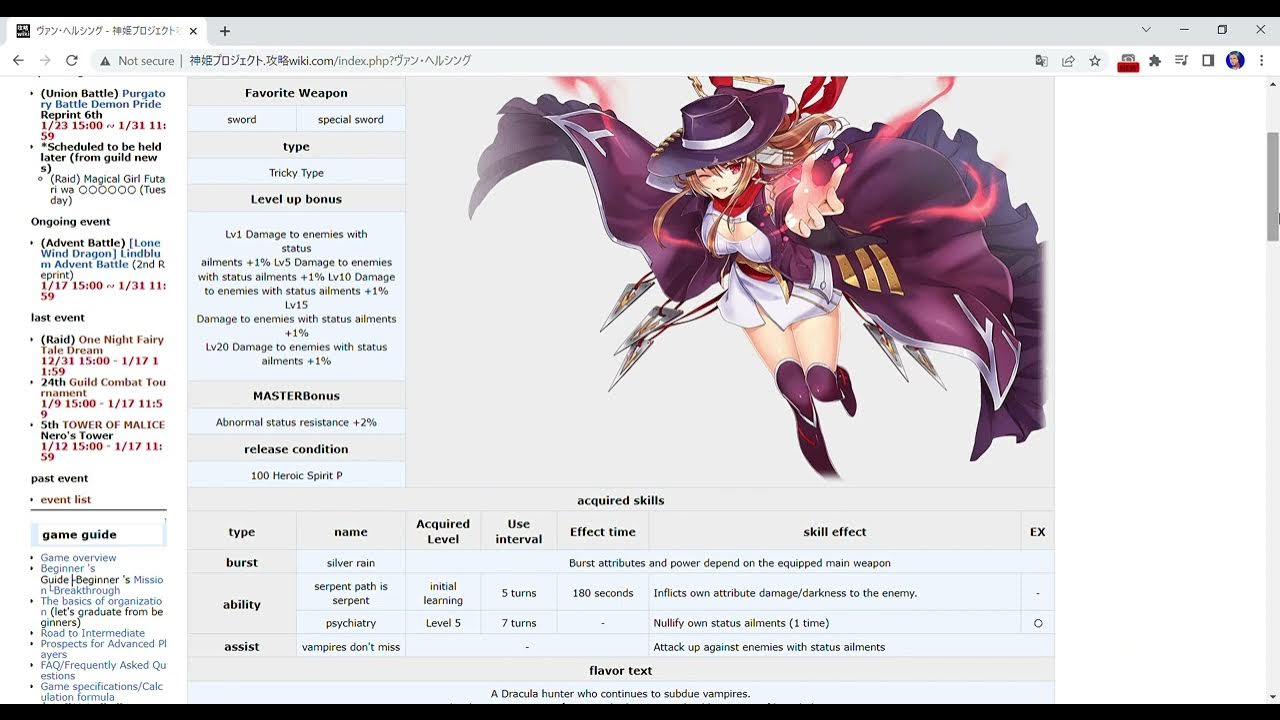Open Chrome three-dot menu

pyautogui.click(x=1262, y=61)
